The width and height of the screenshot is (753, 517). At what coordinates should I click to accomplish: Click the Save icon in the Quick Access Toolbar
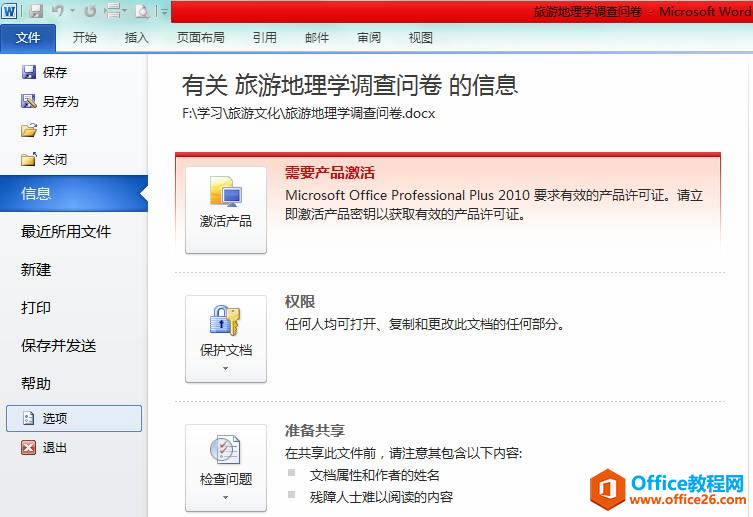36,11
